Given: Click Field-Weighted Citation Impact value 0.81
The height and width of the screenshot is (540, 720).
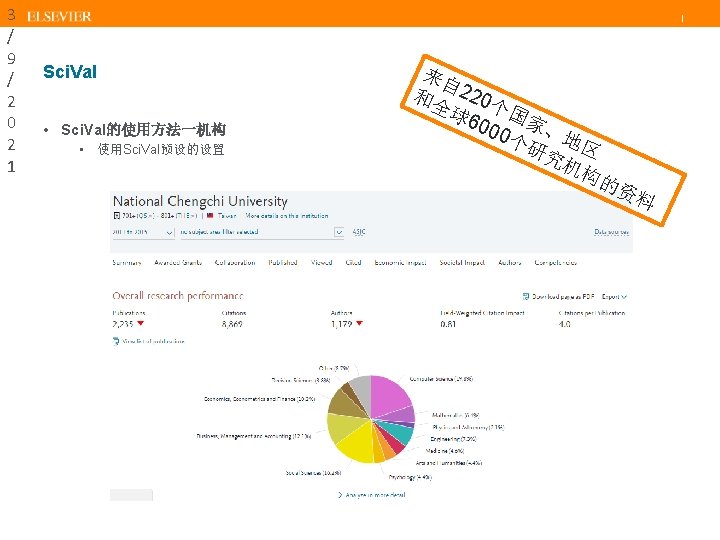Looking at the screenshot, I should pyautogui.click(x=448, y=324).
